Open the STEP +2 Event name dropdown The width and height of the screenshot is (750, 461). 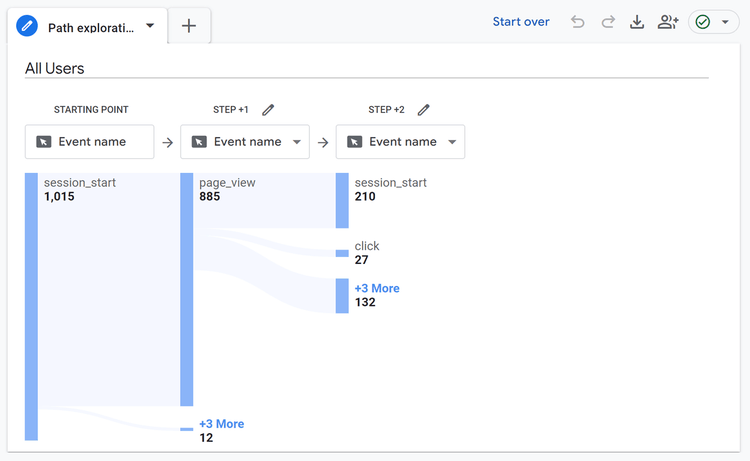coord(400,142)
